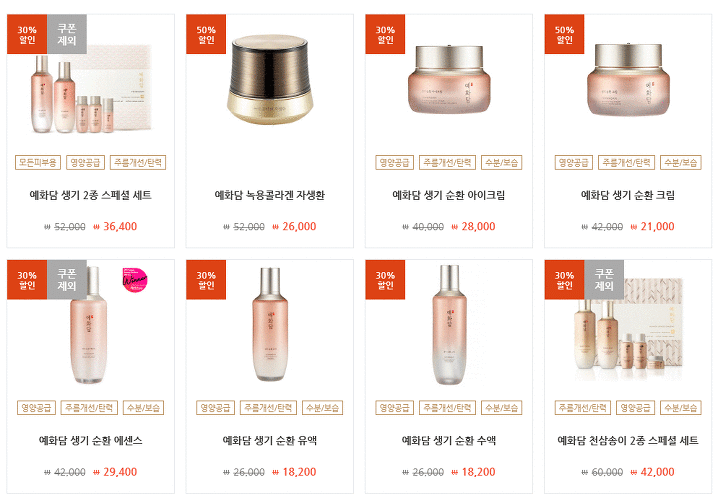Viewport: 718px width, 498px height.
Task: Click the 영양공급 tag under 천삼송이 세트
Action: pyautogui.click(x=636, y=408)
